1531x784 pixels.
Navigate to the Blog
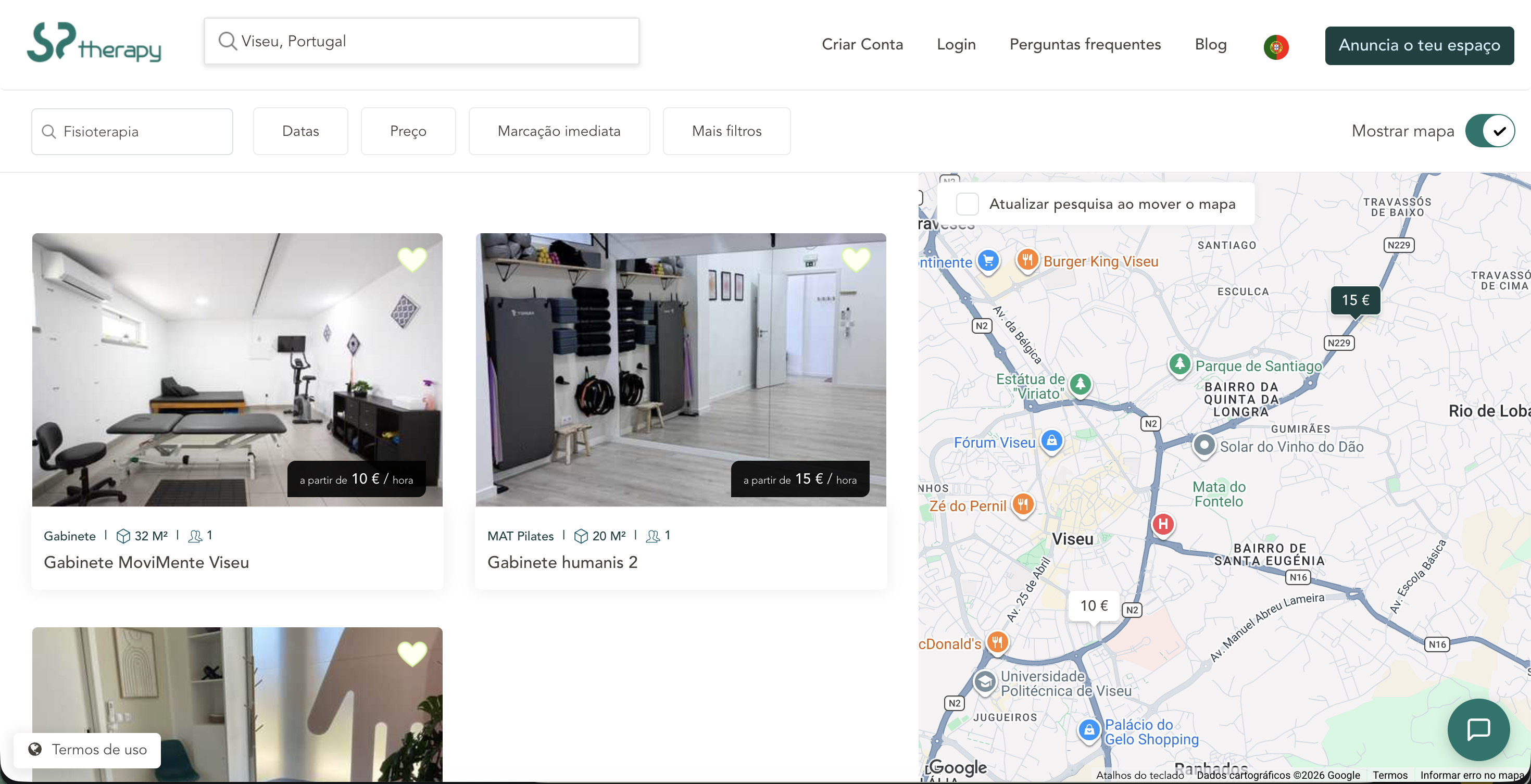point(1211,45)
